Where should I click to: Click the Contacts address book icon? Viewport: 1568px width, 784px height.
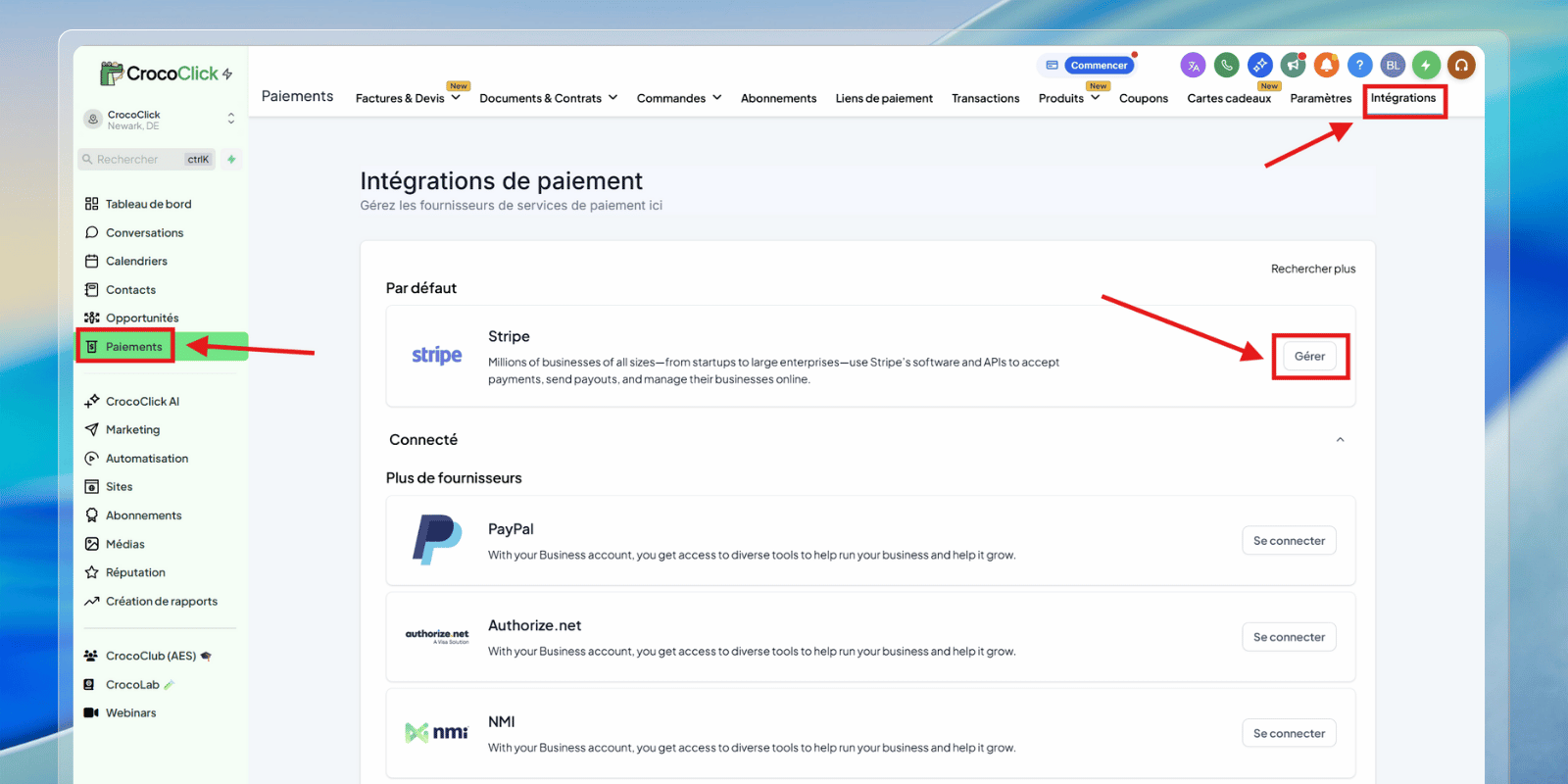tap(91, 289)
